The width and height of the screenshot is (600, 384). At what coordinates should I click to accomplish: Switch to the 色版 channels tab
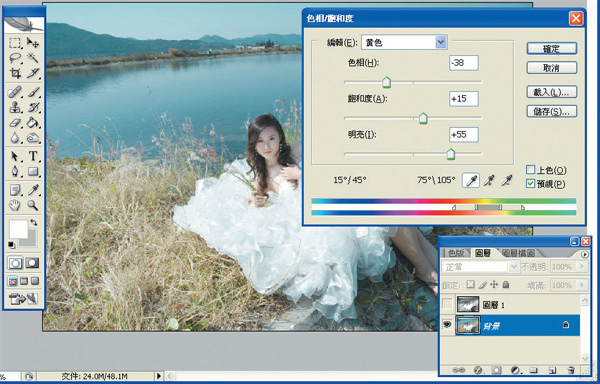tap(456, 253)
